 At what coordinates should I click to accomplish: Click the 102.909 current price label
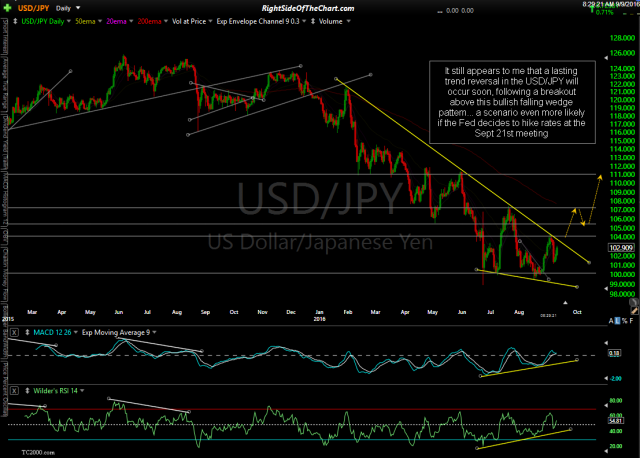point(621,247)
